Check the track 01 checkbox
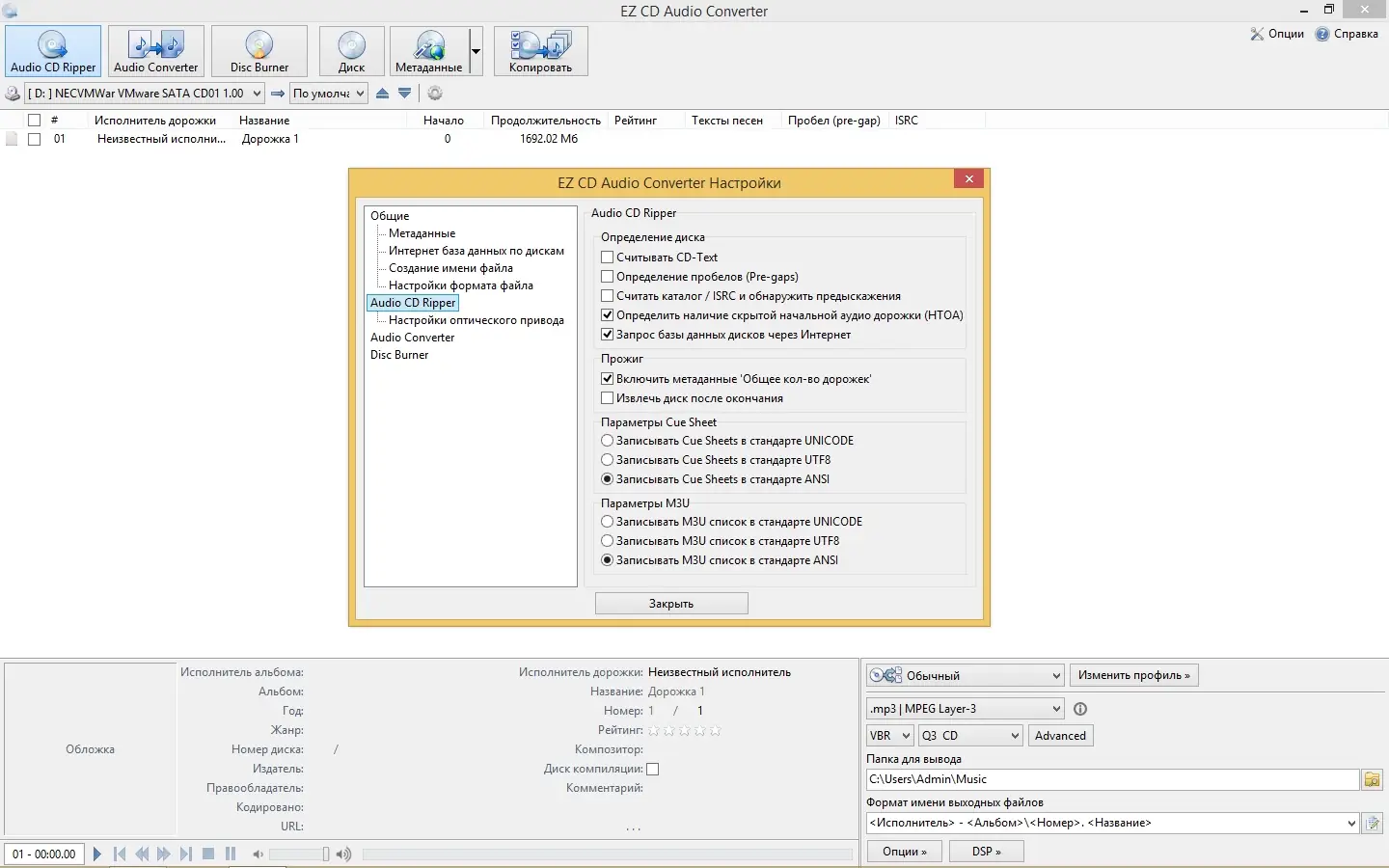This screenshot has width=1389, height=868. [35, 139]
